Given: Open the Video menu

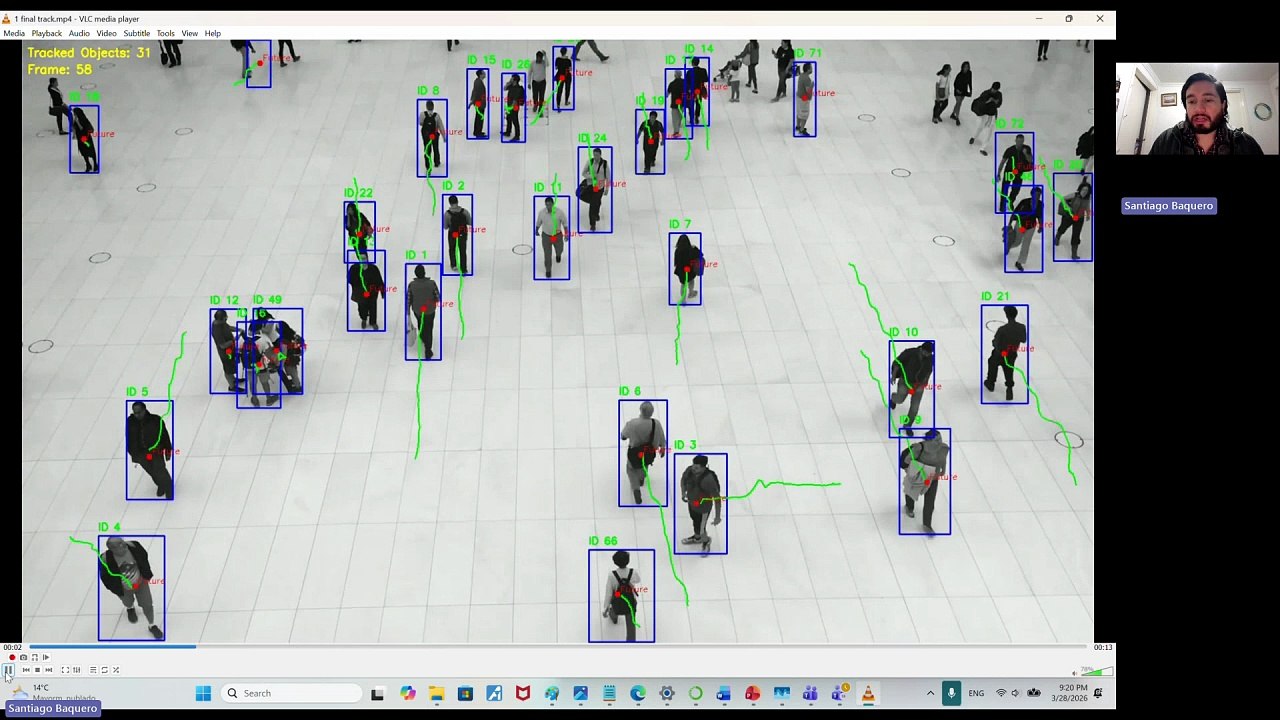Looking at the screenshot, I should (106, 33).
